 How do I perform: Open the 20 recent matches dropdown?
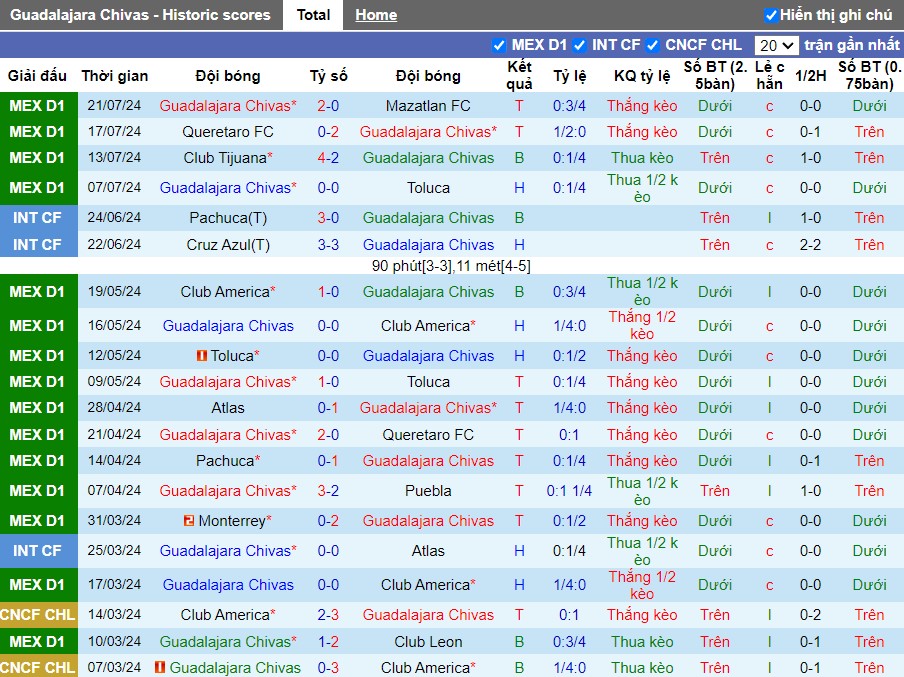(x=776, y=46)
